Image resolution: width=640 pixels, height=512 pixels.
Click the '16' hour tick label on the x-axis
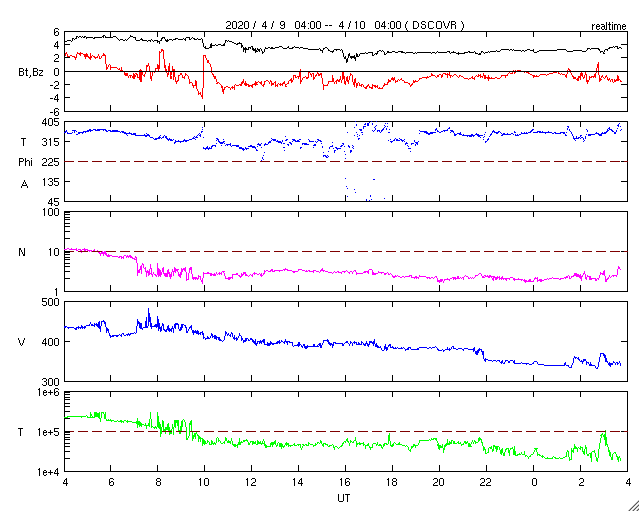pos(345,481)
